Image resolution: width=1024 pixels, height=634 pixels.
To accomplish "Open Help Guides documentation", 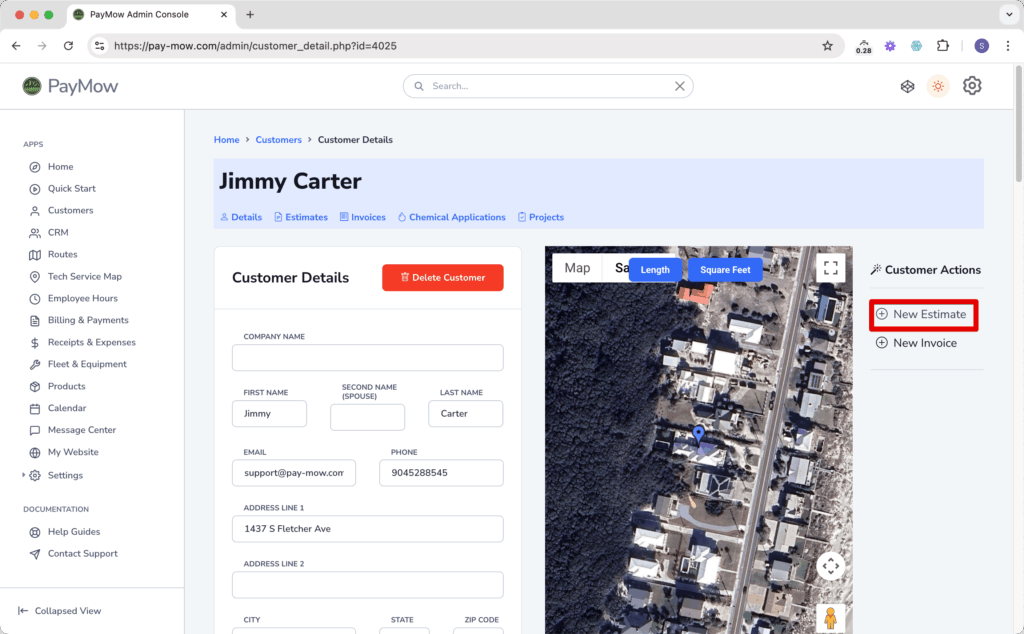I will coord(65,531).
